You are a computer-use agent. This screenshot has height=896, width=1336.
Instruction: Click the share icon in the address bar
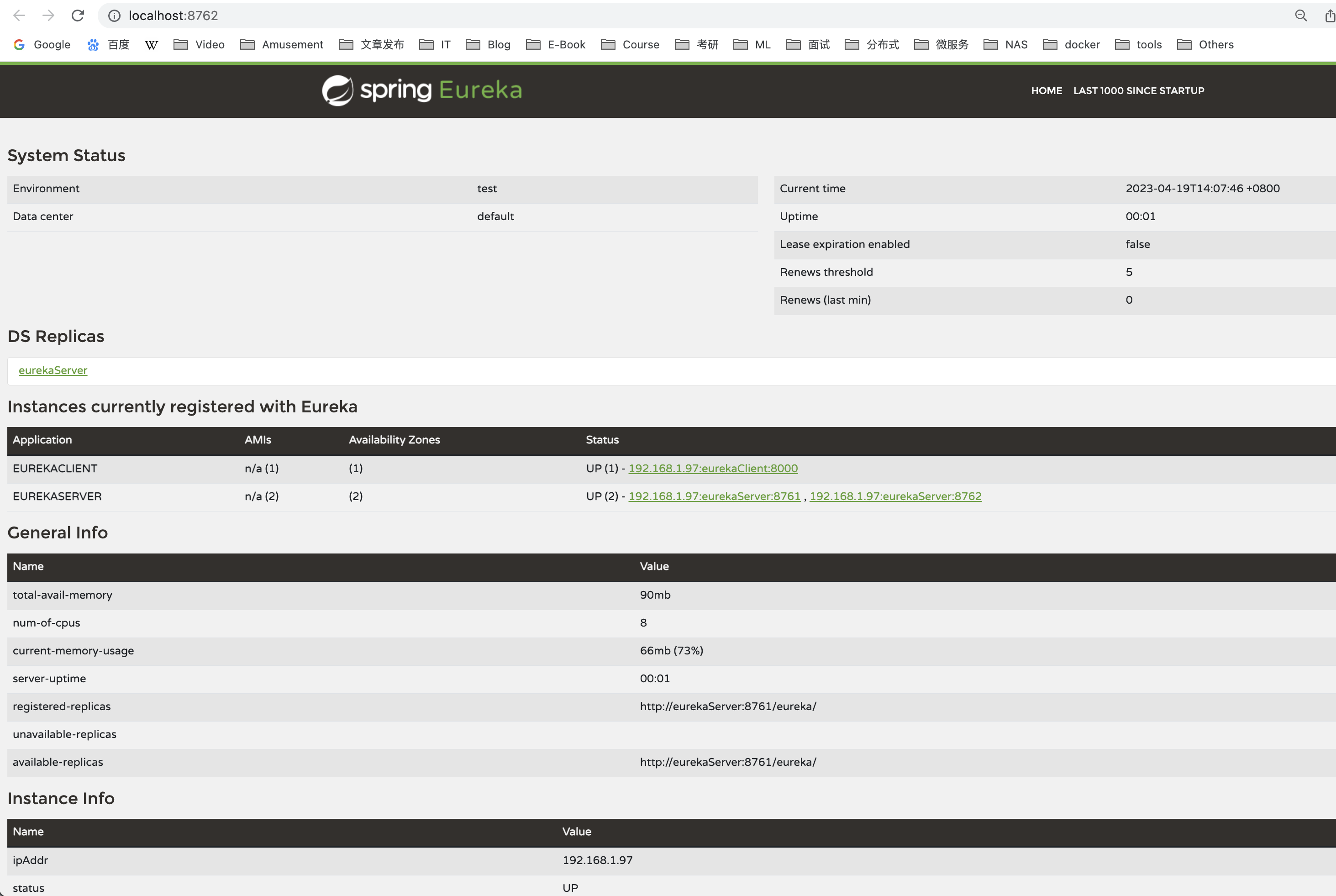[x=1330, y=16]
